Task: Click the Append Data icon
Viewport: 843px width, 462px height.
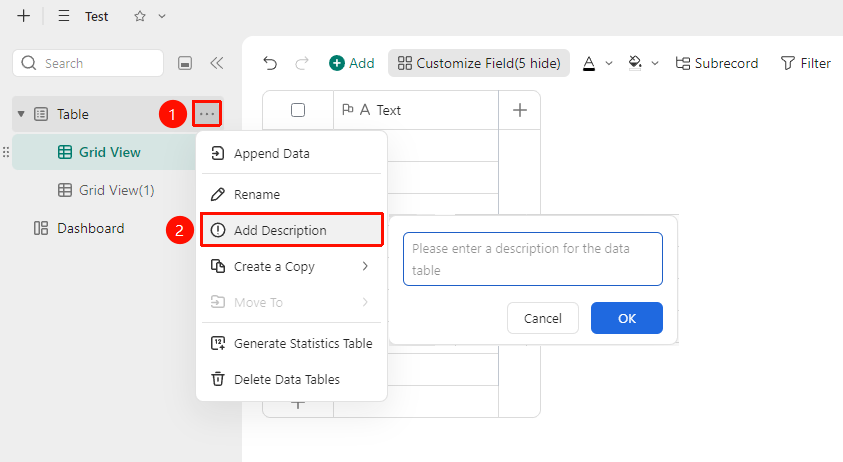Action: click(x=218, y=153)
